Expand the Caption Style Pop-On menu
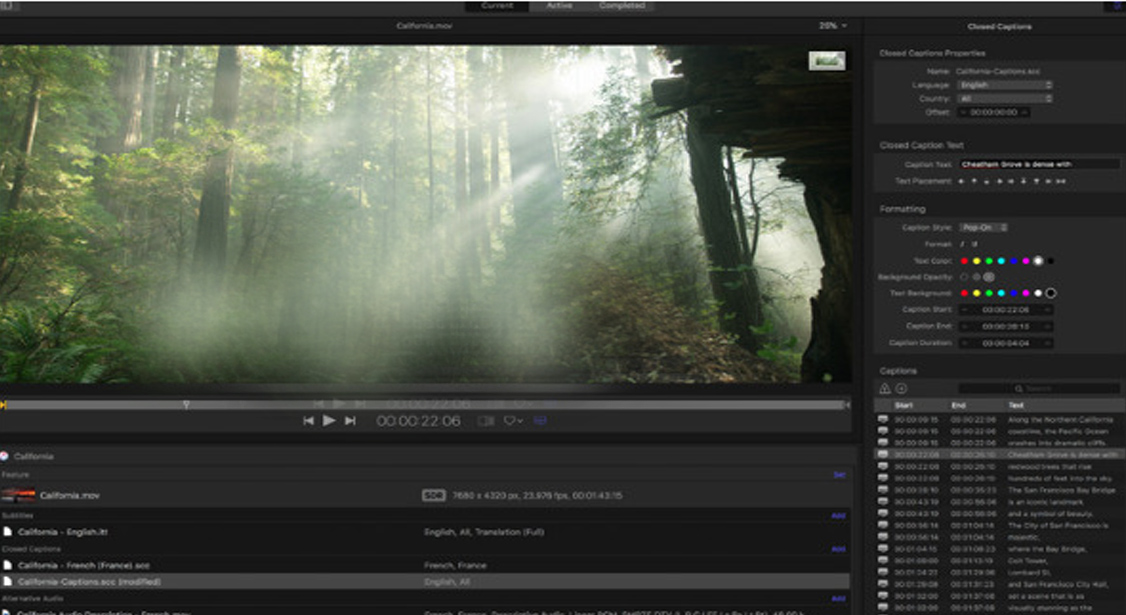1126x615 pixels. (x=983, y=228)
